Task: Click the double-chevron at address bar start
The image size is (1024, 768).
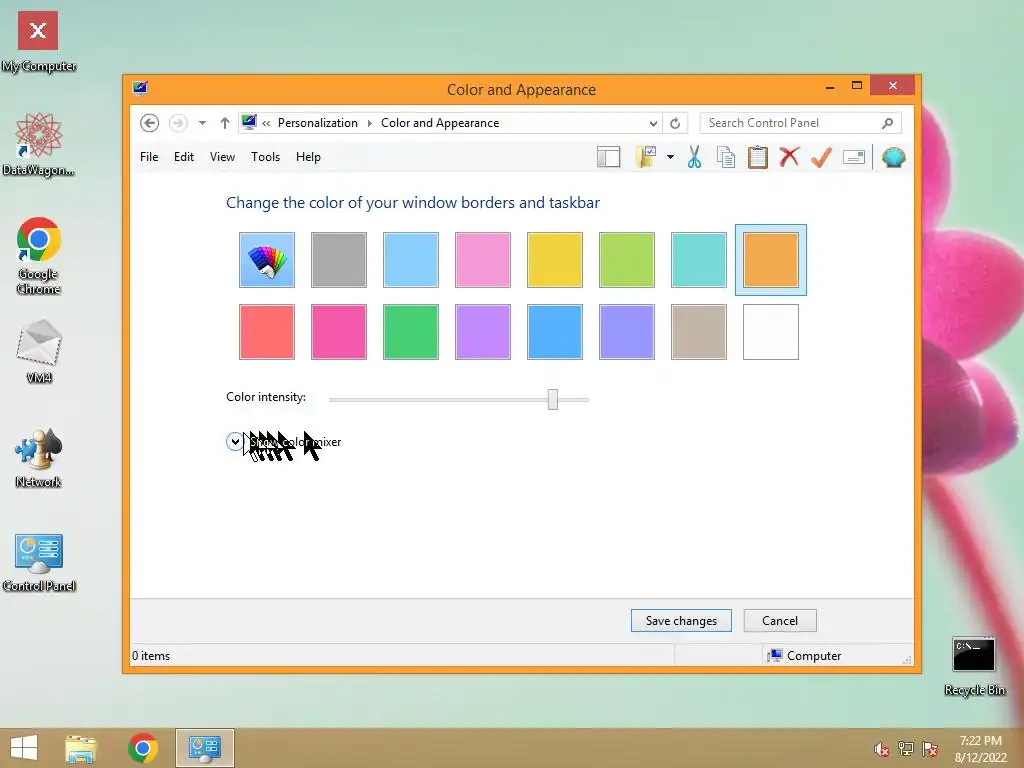Action: click(x=266, y=123)
